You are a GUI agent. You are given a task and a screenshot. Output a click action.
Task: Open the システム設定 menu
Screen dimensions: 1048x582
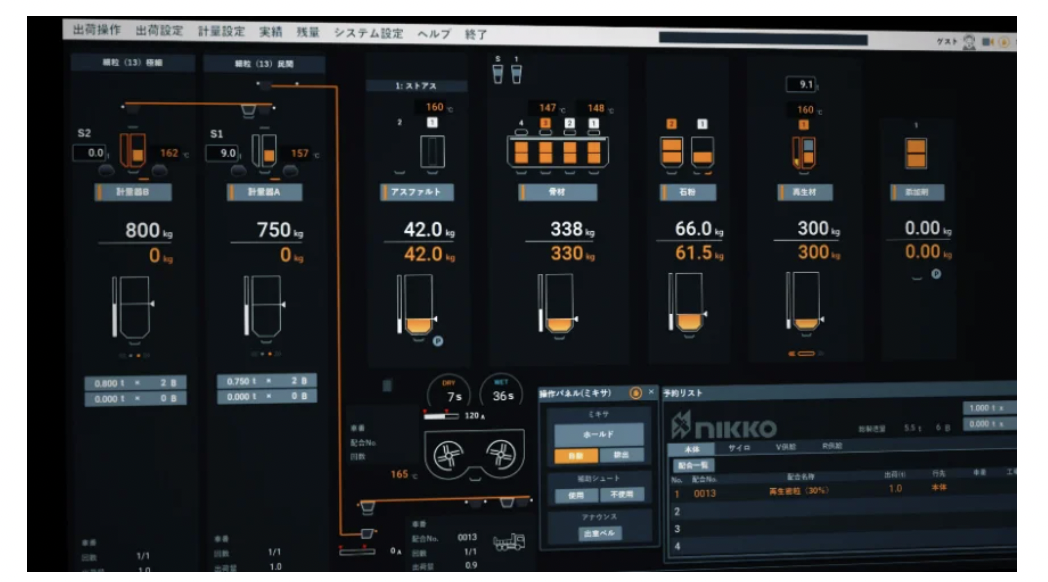tap(369, 33)
